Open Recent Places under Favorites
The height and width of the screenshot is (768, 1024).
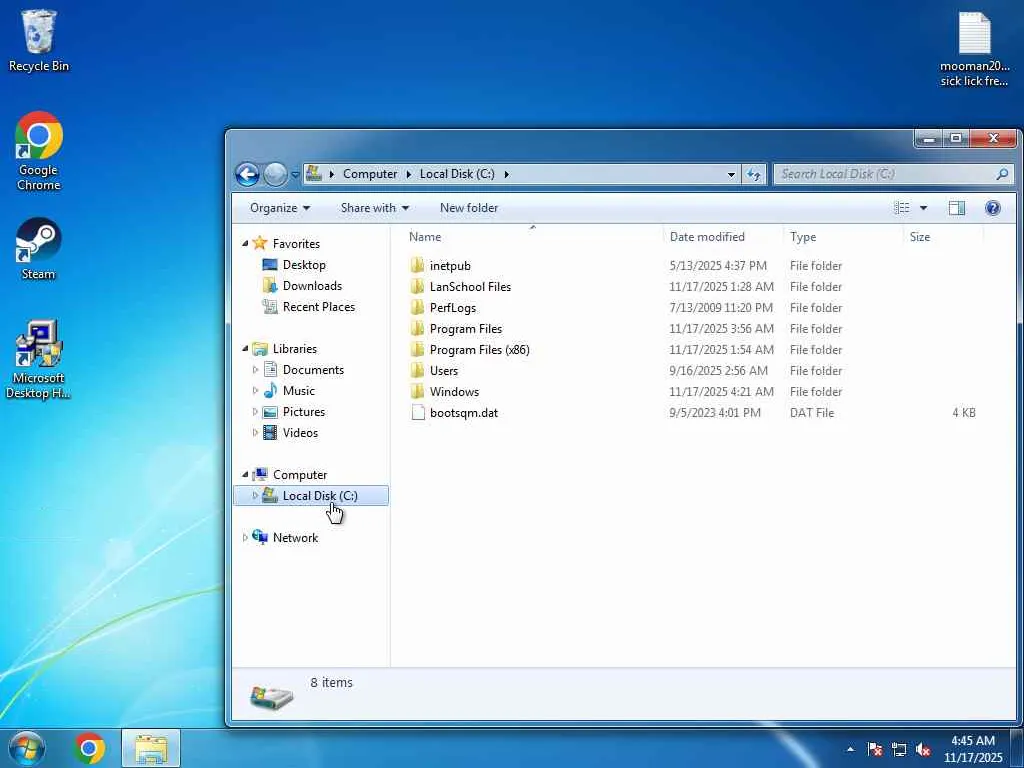(319, 306)
